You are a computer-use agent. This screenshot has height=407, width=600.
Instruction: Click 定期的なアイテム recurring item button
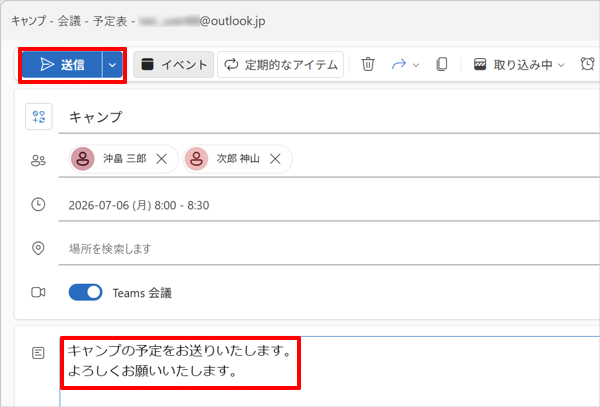[x=280, y=65]
